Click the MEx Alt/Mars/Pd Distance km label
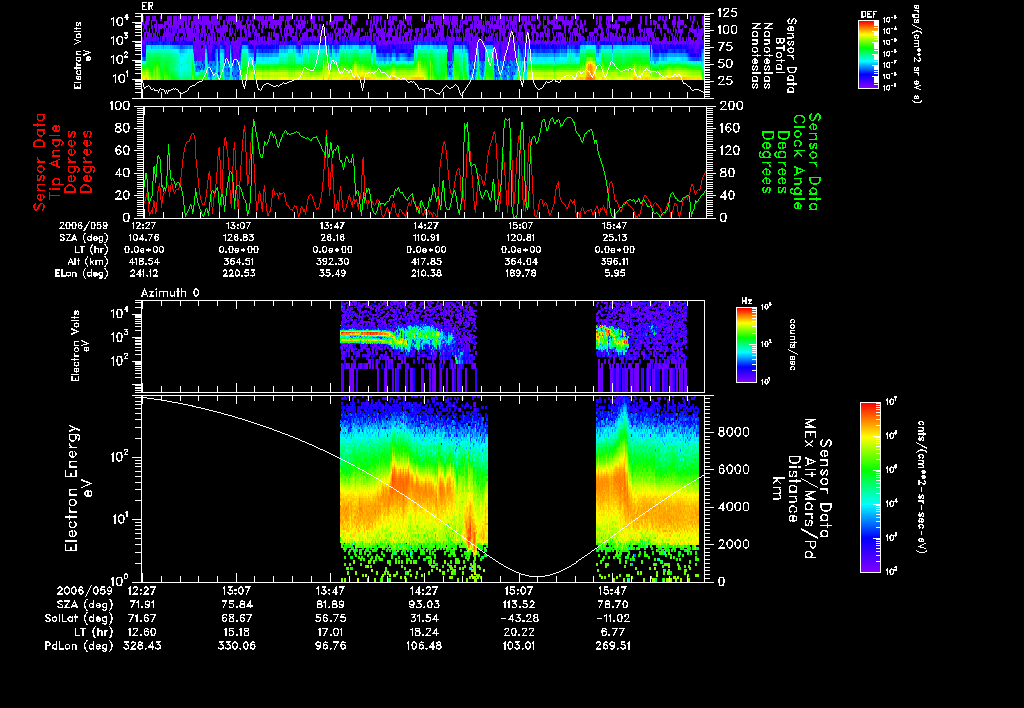1024x708 pixels. coord(801,489)
